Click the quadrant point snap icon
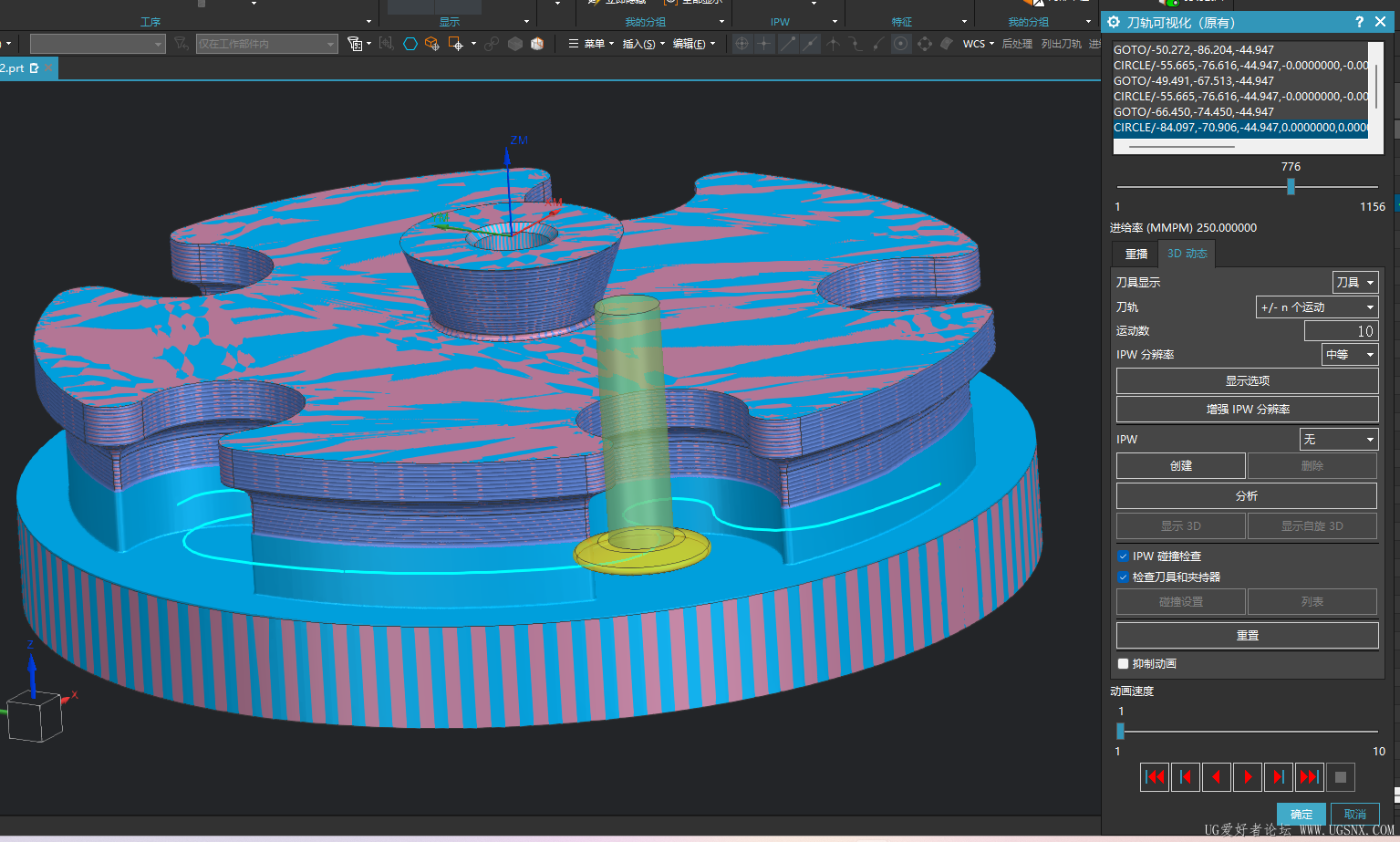The width and height of the screenshot is (1400, 842). point(925,44)
